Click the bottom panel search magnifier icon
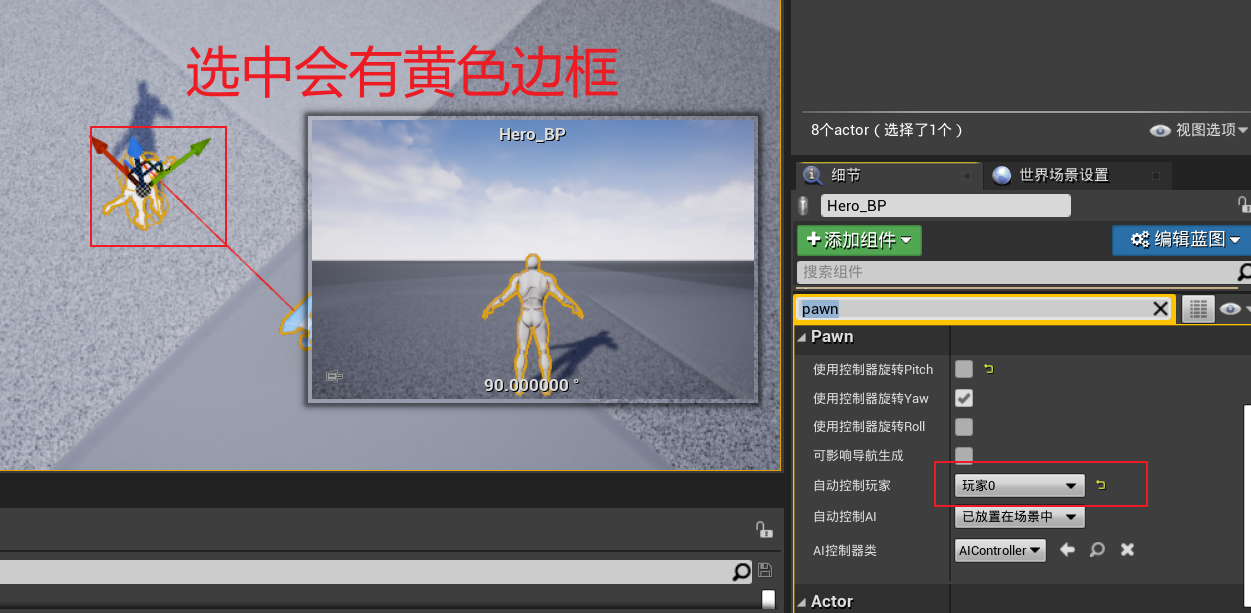This screenshot has height=613, width=1251. click(x=741, y=572)
